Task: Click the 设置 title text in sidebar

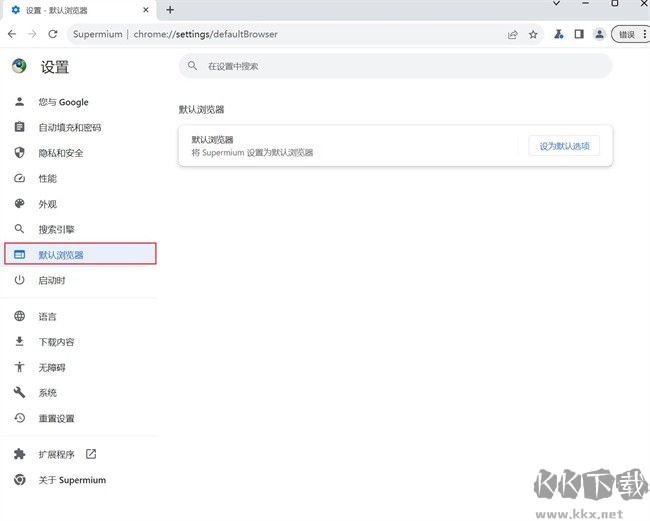Action: click(x=55, y=67)
